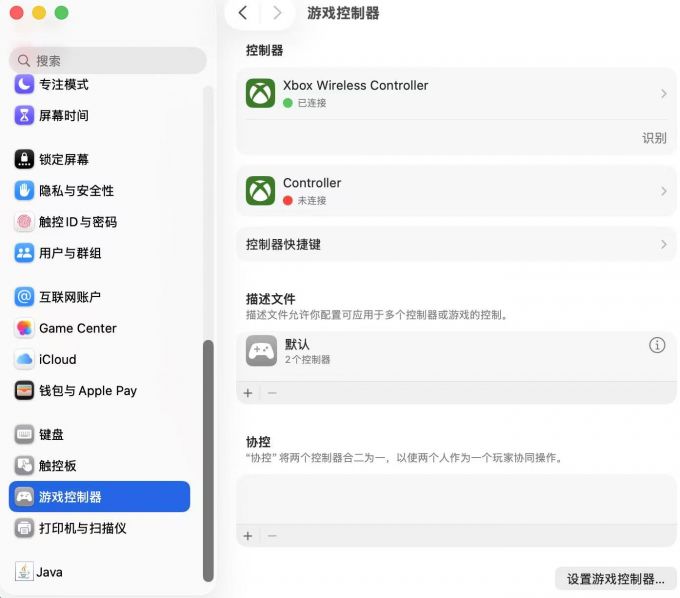This screenshot has height=598, width=680.
Task: Open 触控 ID 与密码 settings
Action: click(99, 222)
